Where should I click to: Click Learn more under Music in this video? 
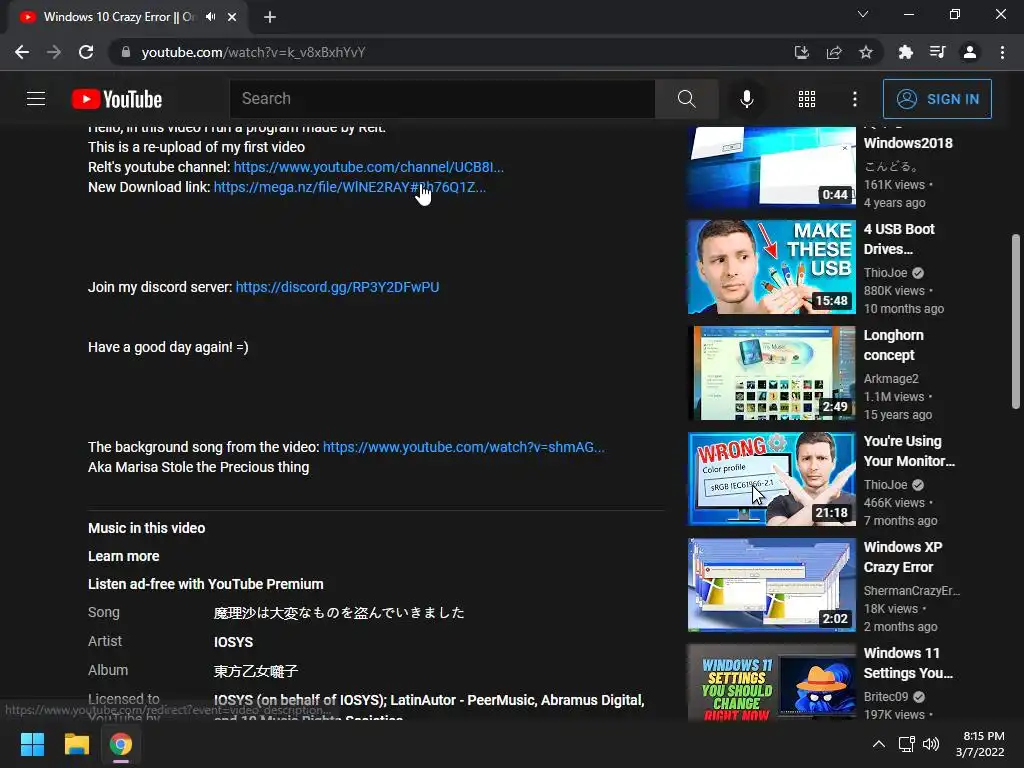tap(123, 556)
